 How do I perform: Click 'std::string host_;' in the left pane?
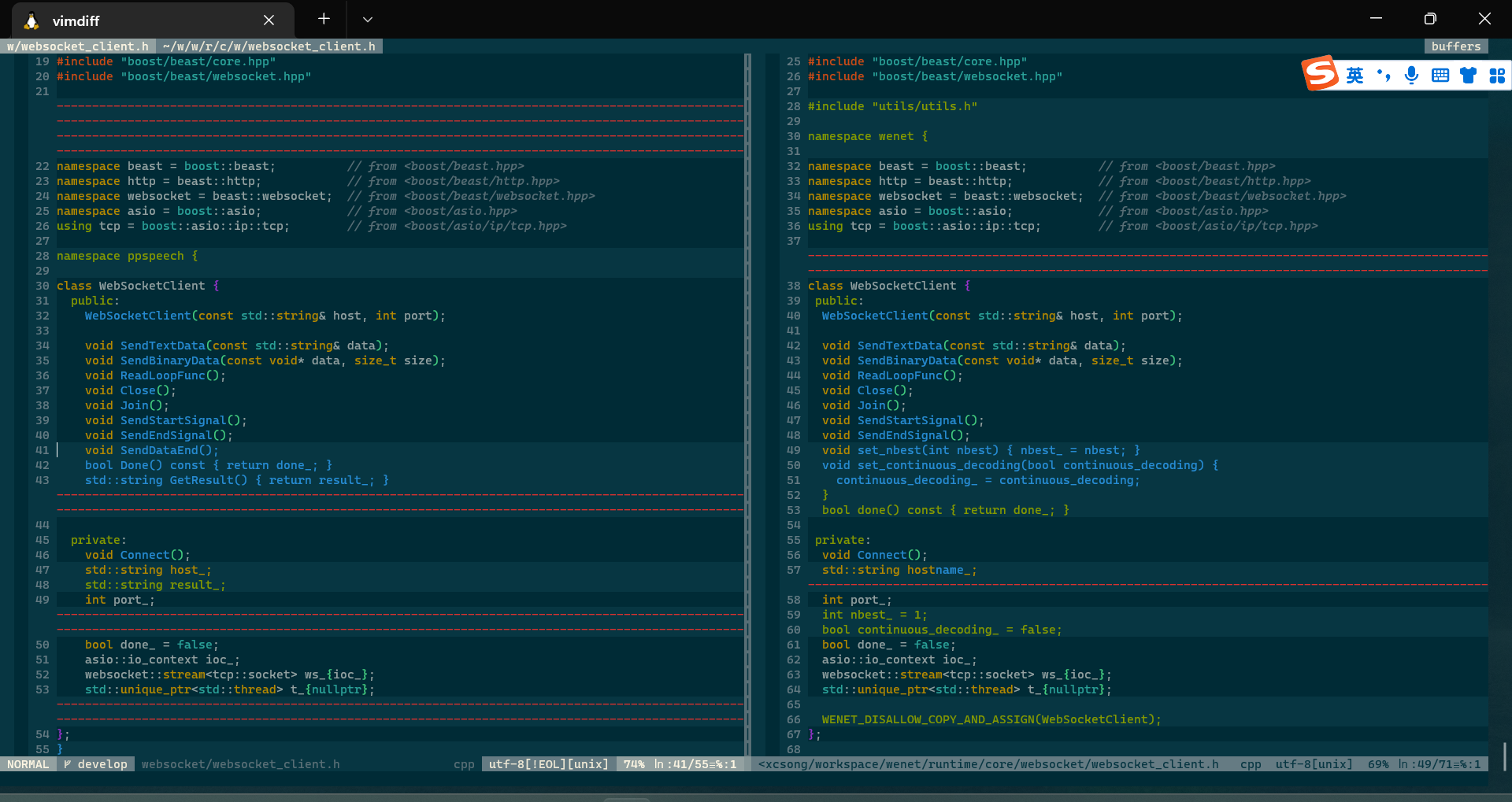(x=148, y=570)
